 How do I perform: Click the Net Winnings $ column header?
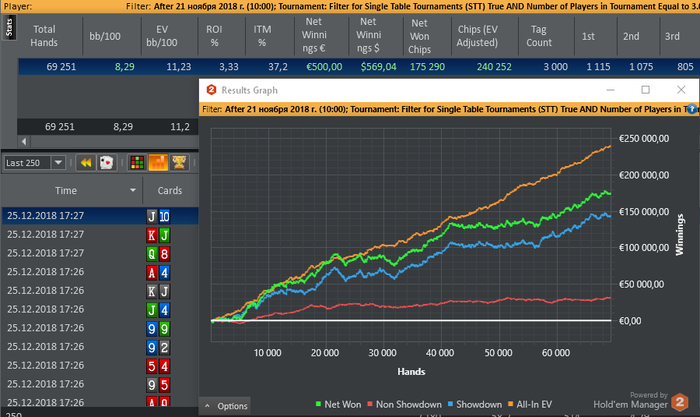click(x=368, y=35)
